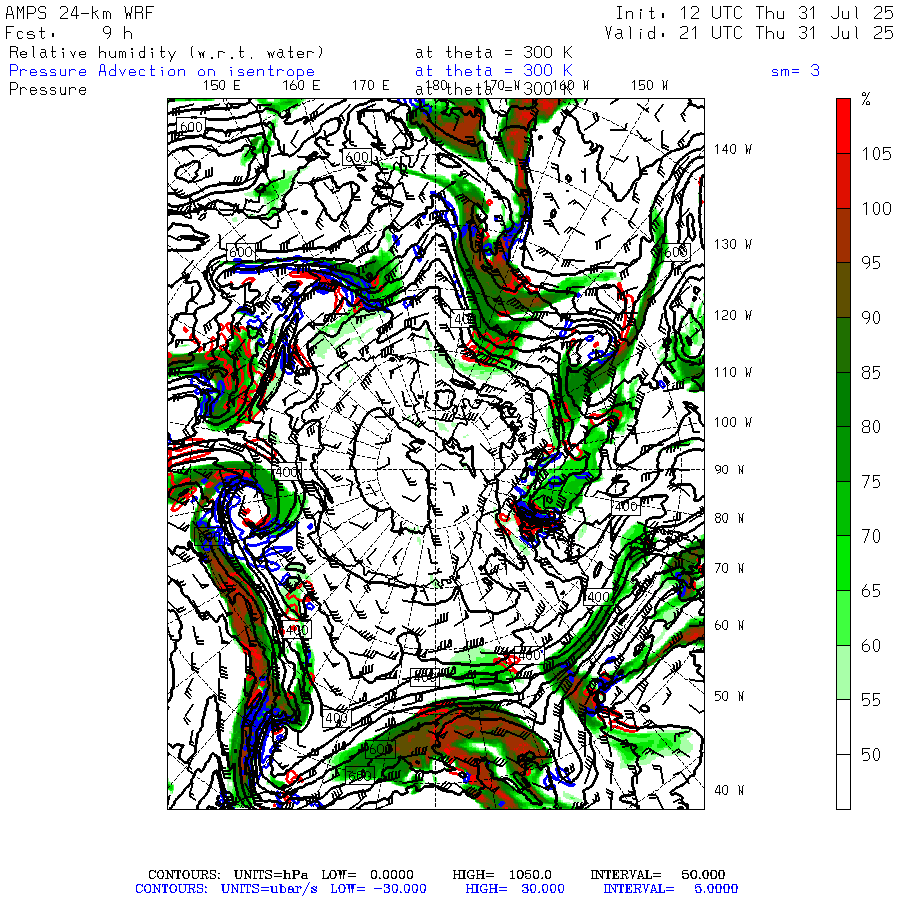Select the "160 E" longitude label
900x900 pixels.
(301, 86)
